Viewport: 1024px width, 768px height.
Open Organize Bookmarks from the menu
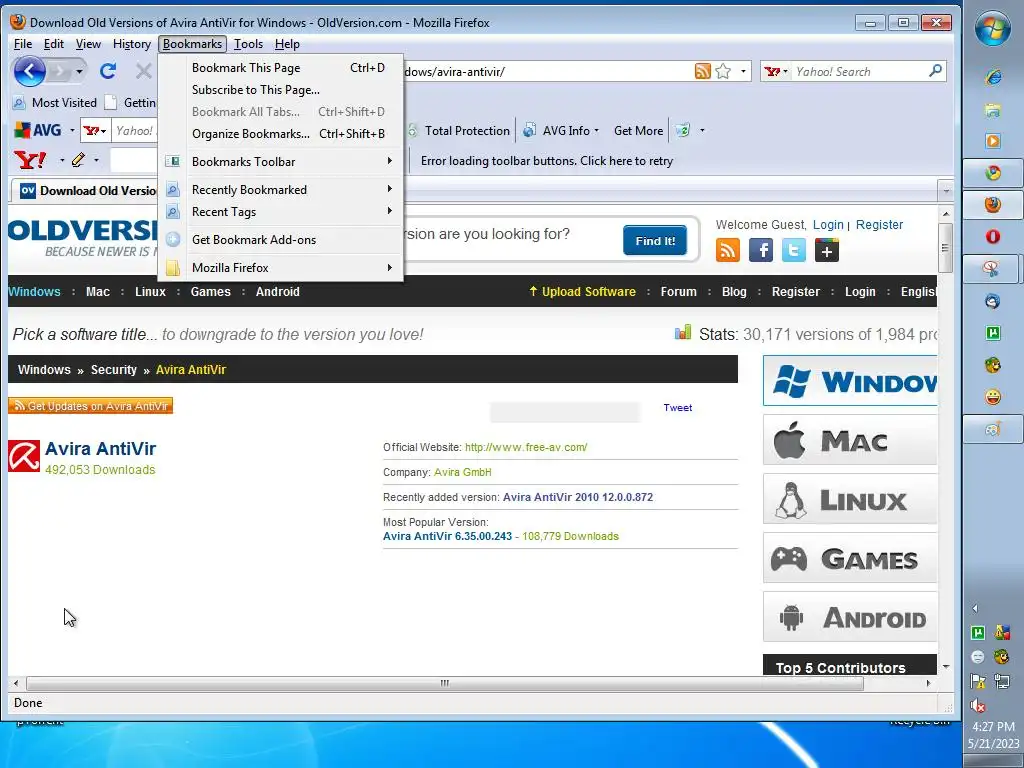point(281,134)
